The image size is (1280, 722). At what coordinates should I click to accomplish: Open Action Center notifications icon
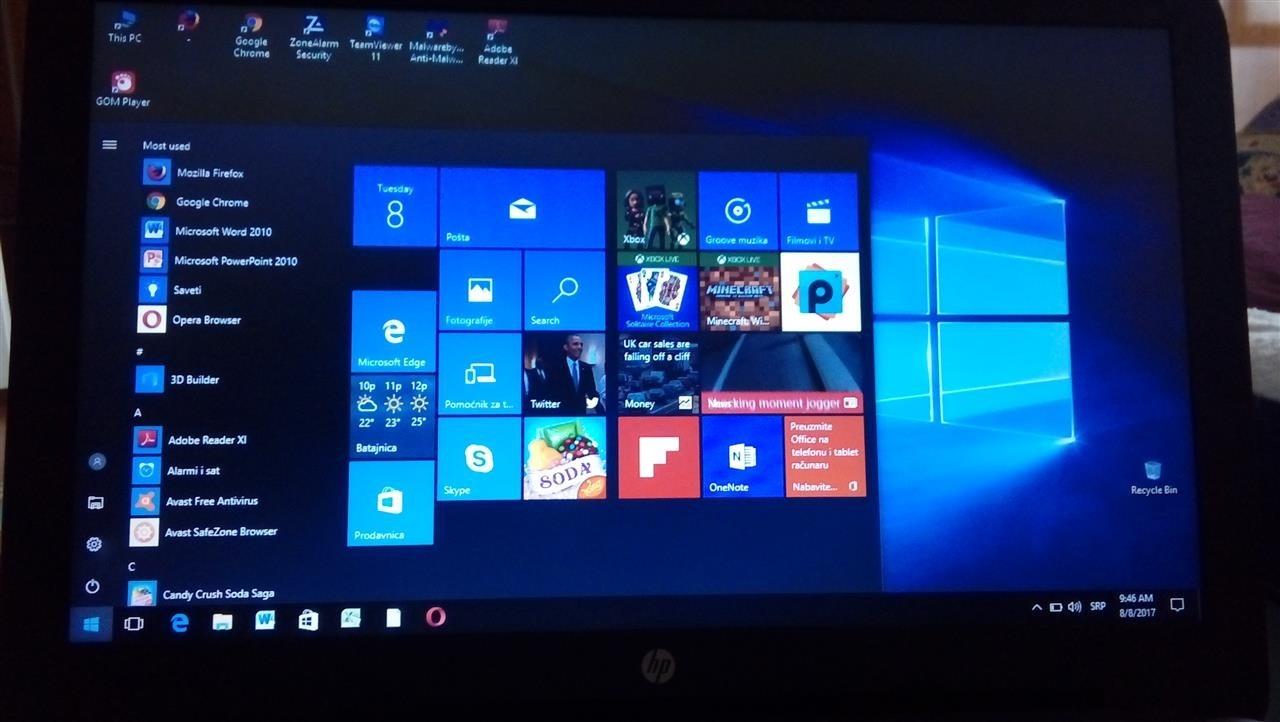pos(1177,605)
